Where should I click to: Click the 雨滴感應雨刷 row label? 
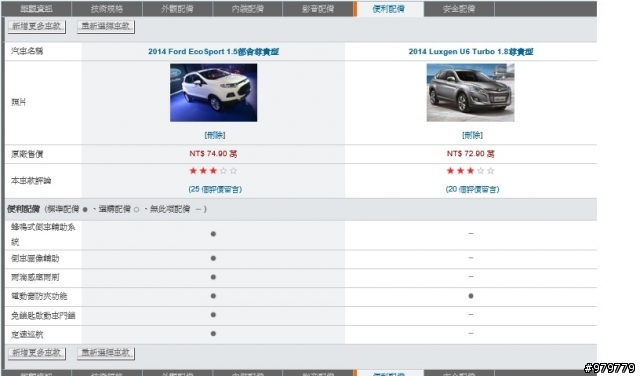[x=35, y=278]
